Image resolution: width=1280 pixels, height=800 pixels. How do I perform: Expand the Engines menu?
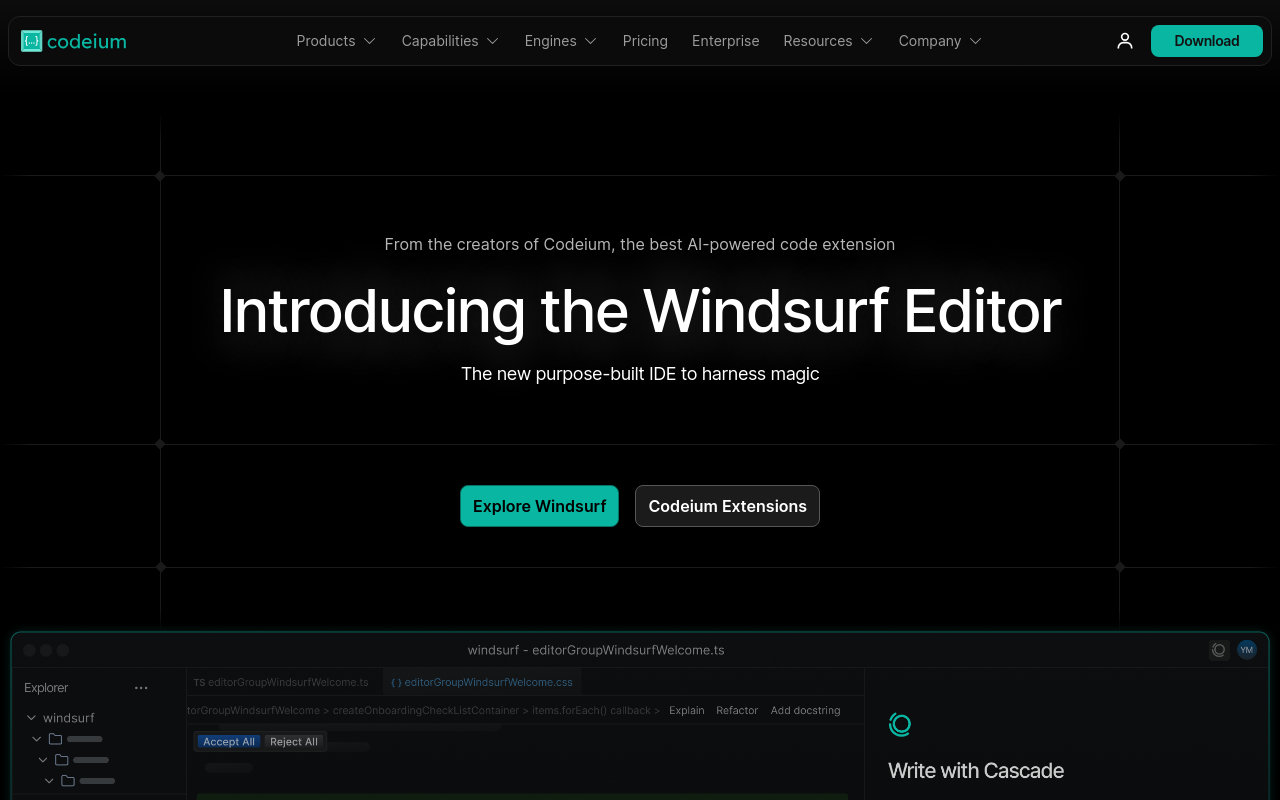[560, 41]
